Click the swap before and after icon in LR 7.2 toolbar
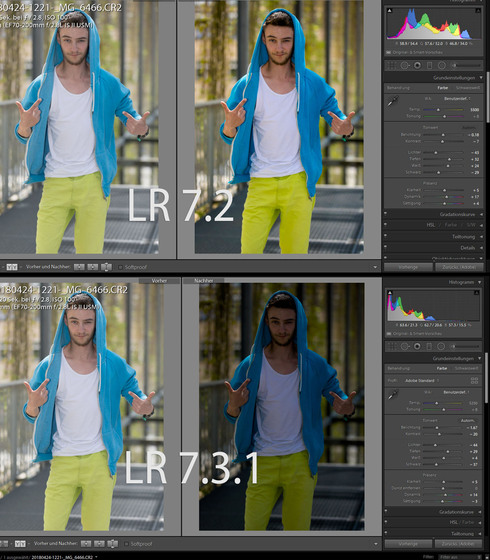This screenshot has height=560, width=490. click(106, 267)
